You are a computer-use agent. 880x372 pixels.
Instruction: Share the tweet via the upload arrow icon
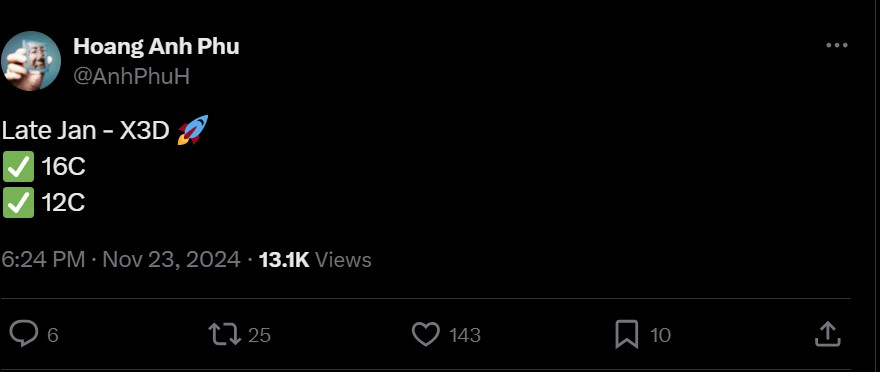(x=827, y=334)
